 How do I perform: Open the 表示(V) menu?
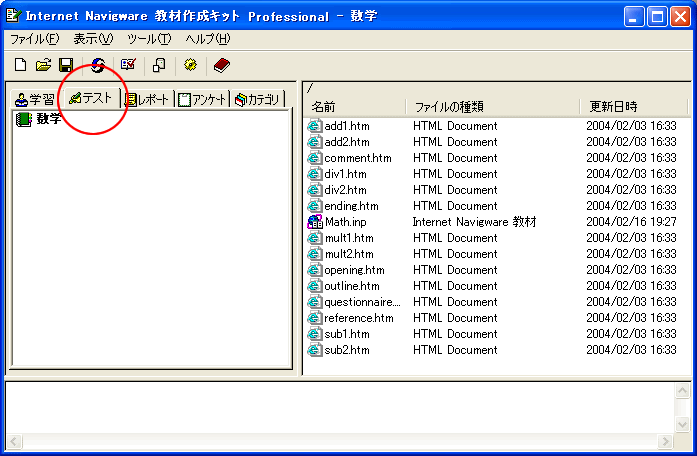tap(93, 39)
